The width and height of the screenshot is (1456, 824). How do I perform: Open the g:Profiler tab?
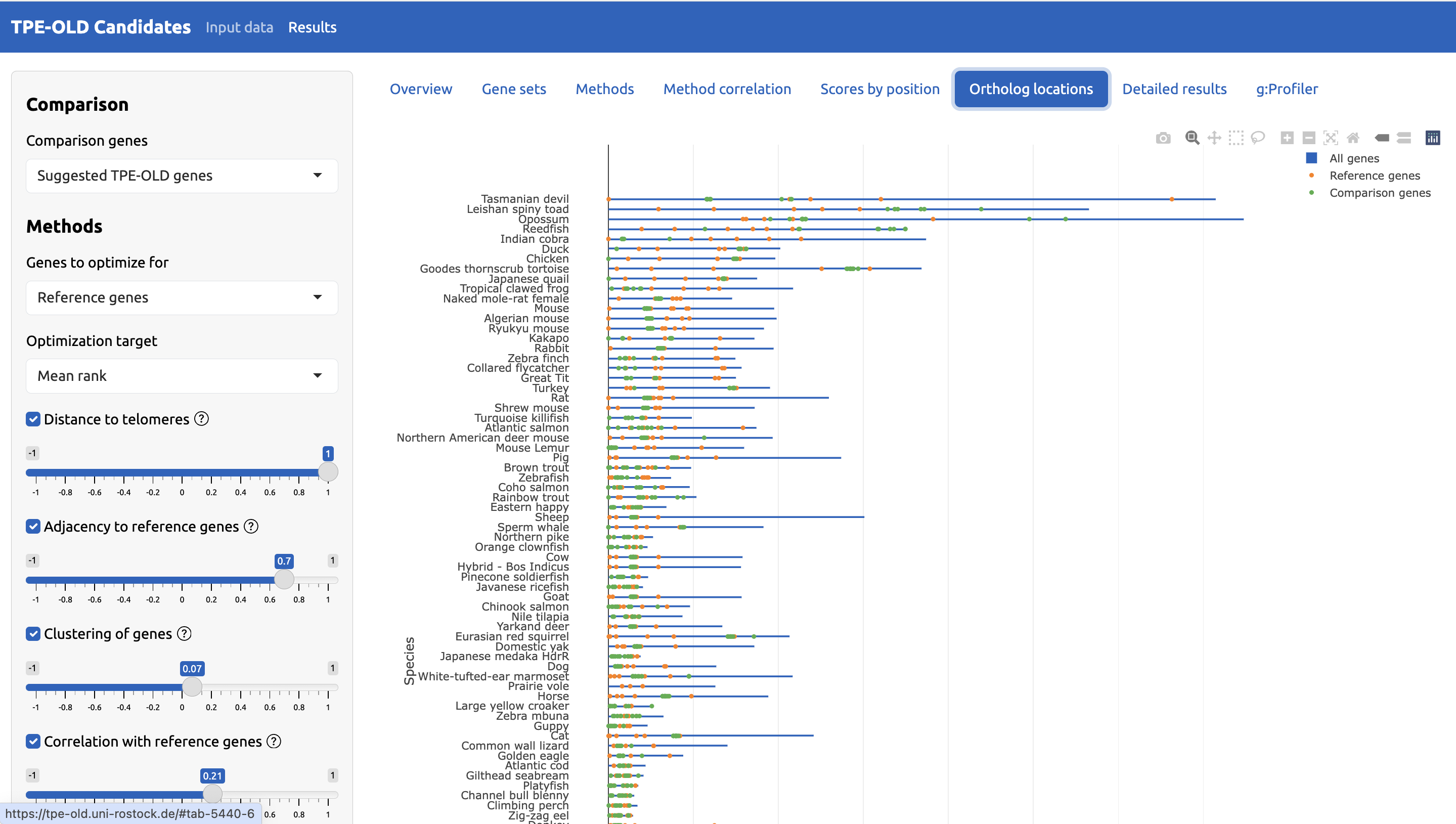(1286, 89)
